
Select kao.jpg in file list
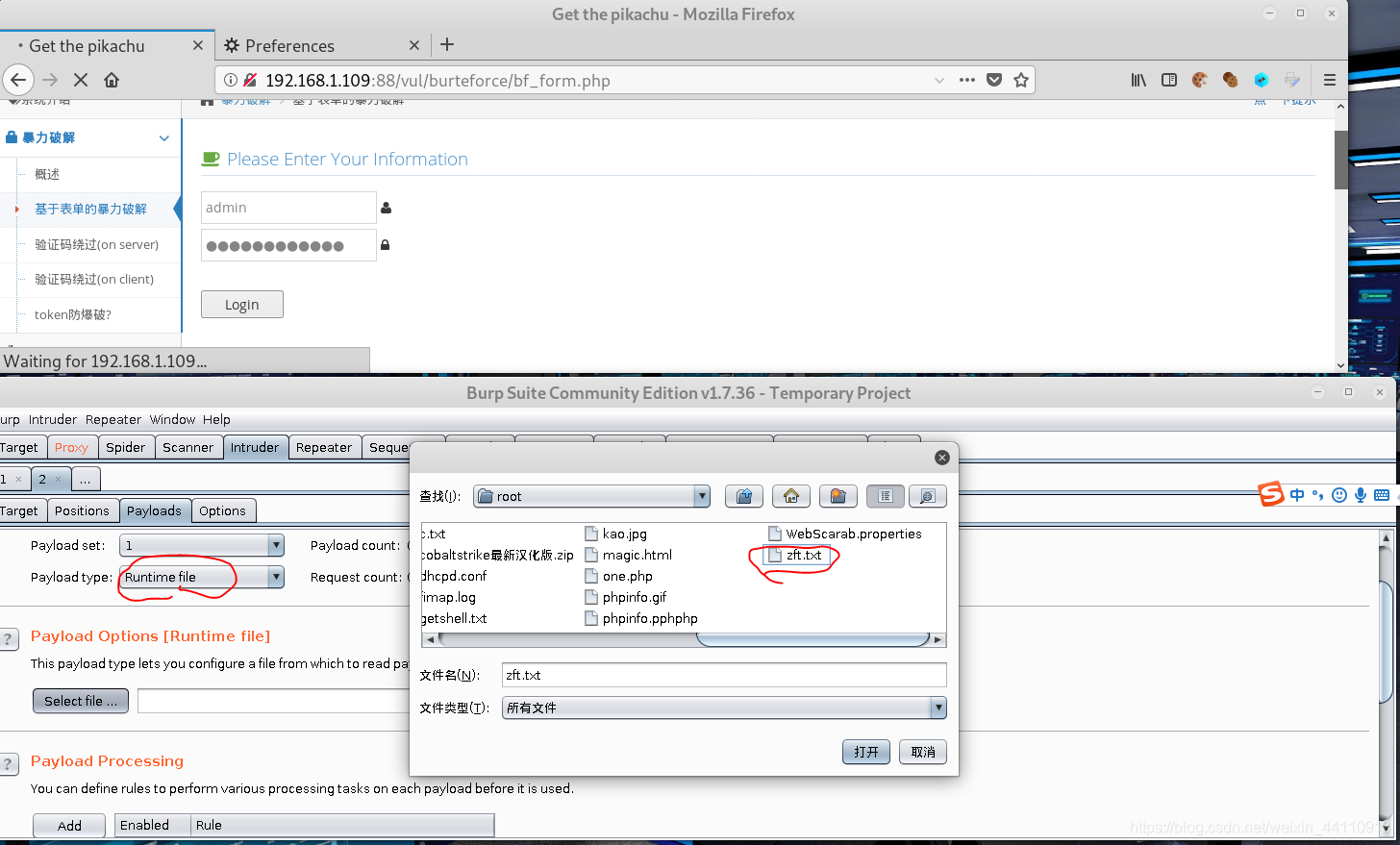(x=616, y=534)
